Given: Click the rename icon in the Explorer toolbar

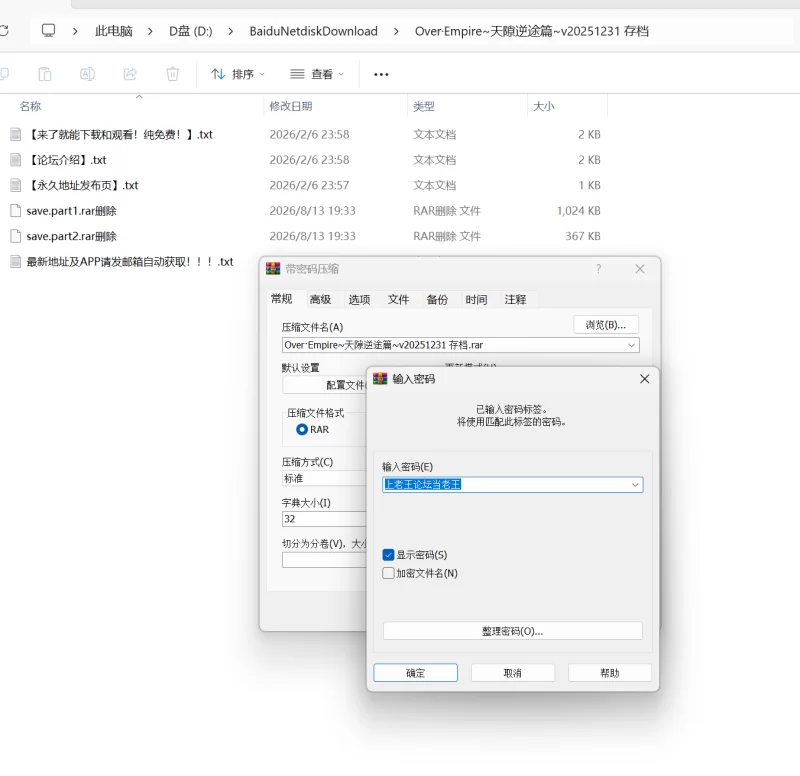Looking at the screenshot, I should 87,74.
